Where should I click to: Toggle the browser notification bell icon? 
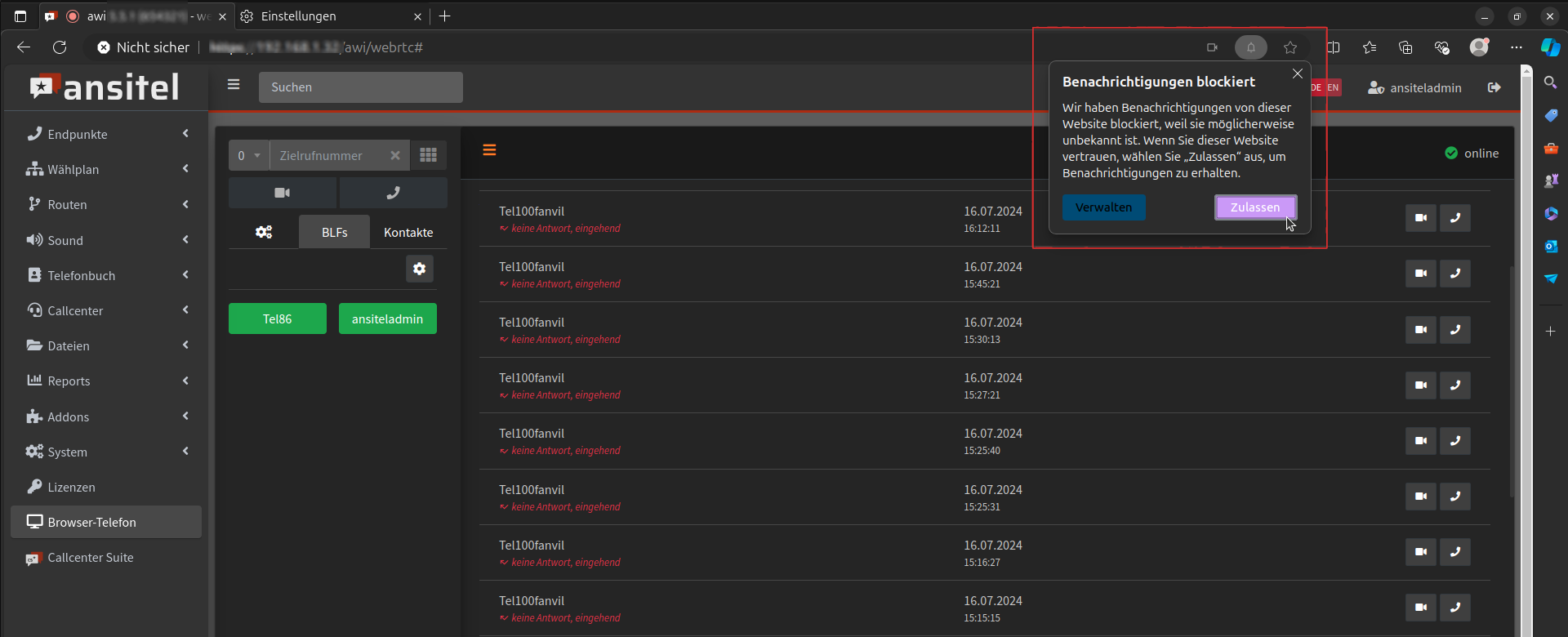(x=1250, y=47)
